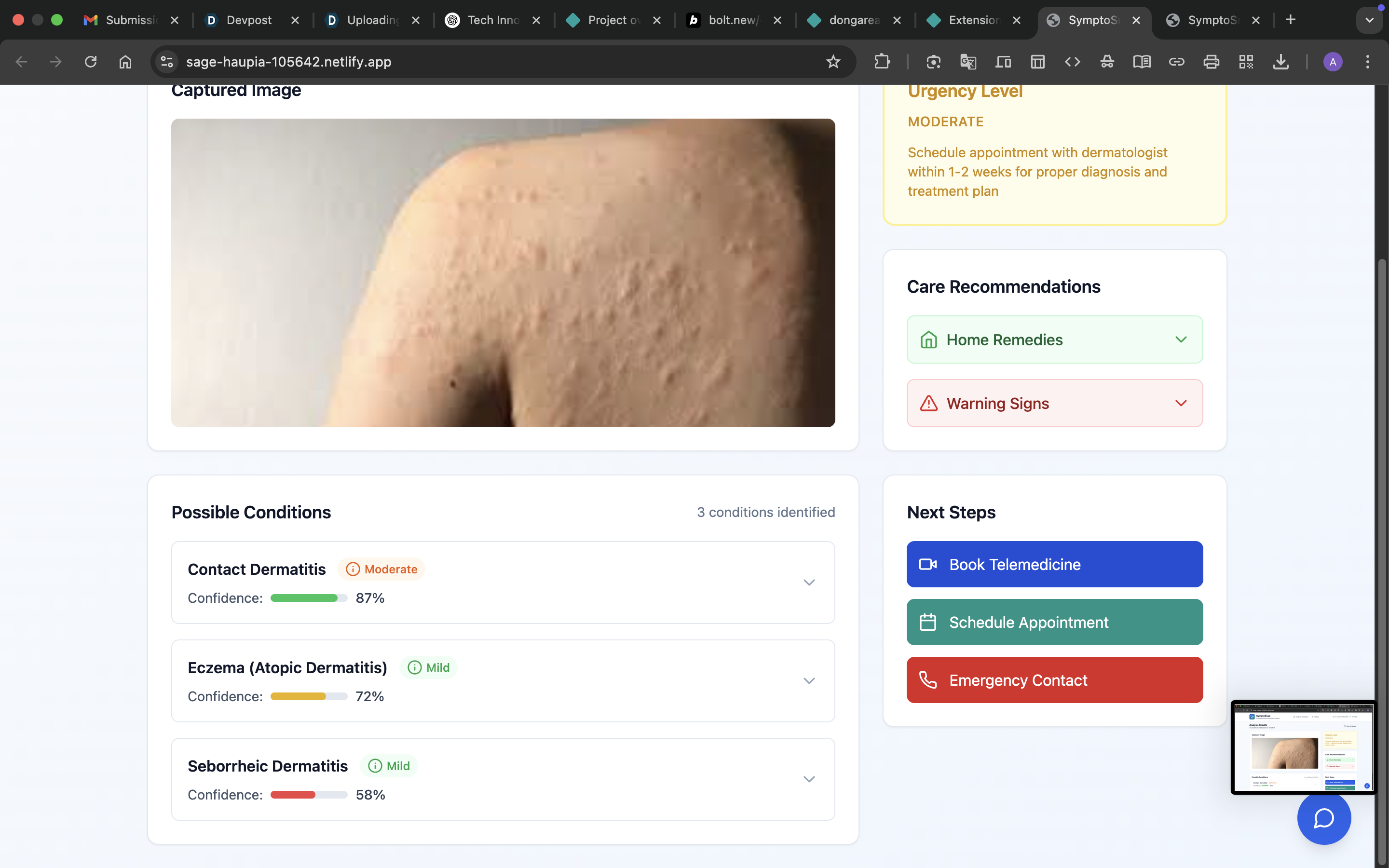Click the print icon in toolbar
This screenshot has width=1389, height=868.
click(1211, 61)
